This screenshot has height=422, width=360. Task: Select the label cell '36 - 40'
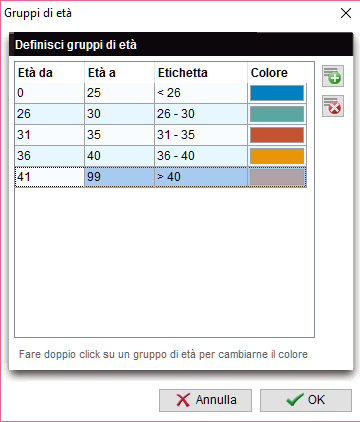coord(201,156)
